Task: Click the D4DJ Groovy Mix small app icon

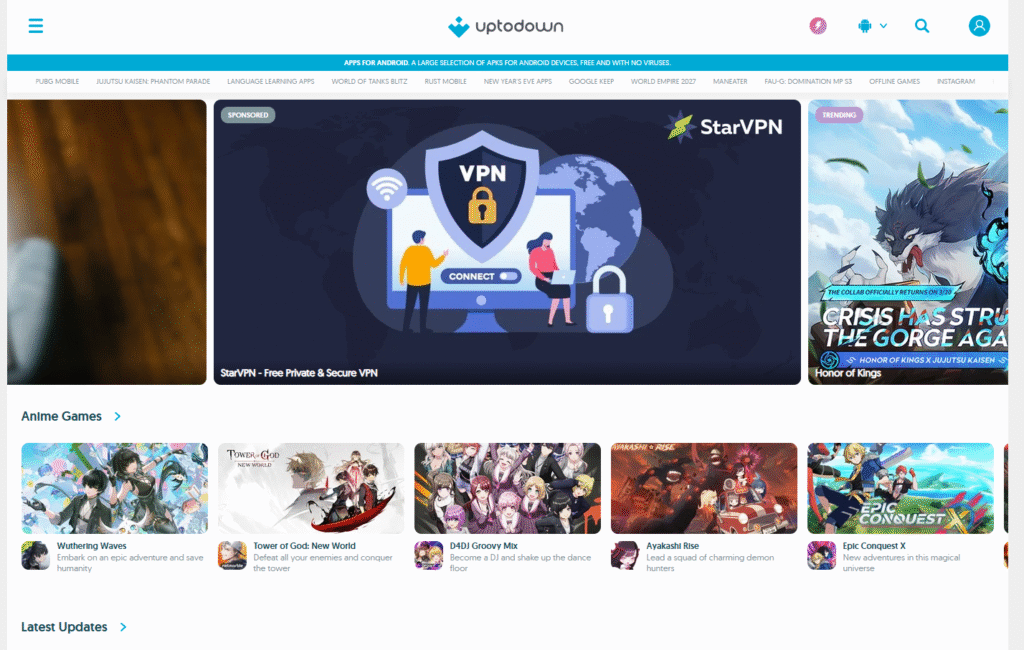Action: 429,555
